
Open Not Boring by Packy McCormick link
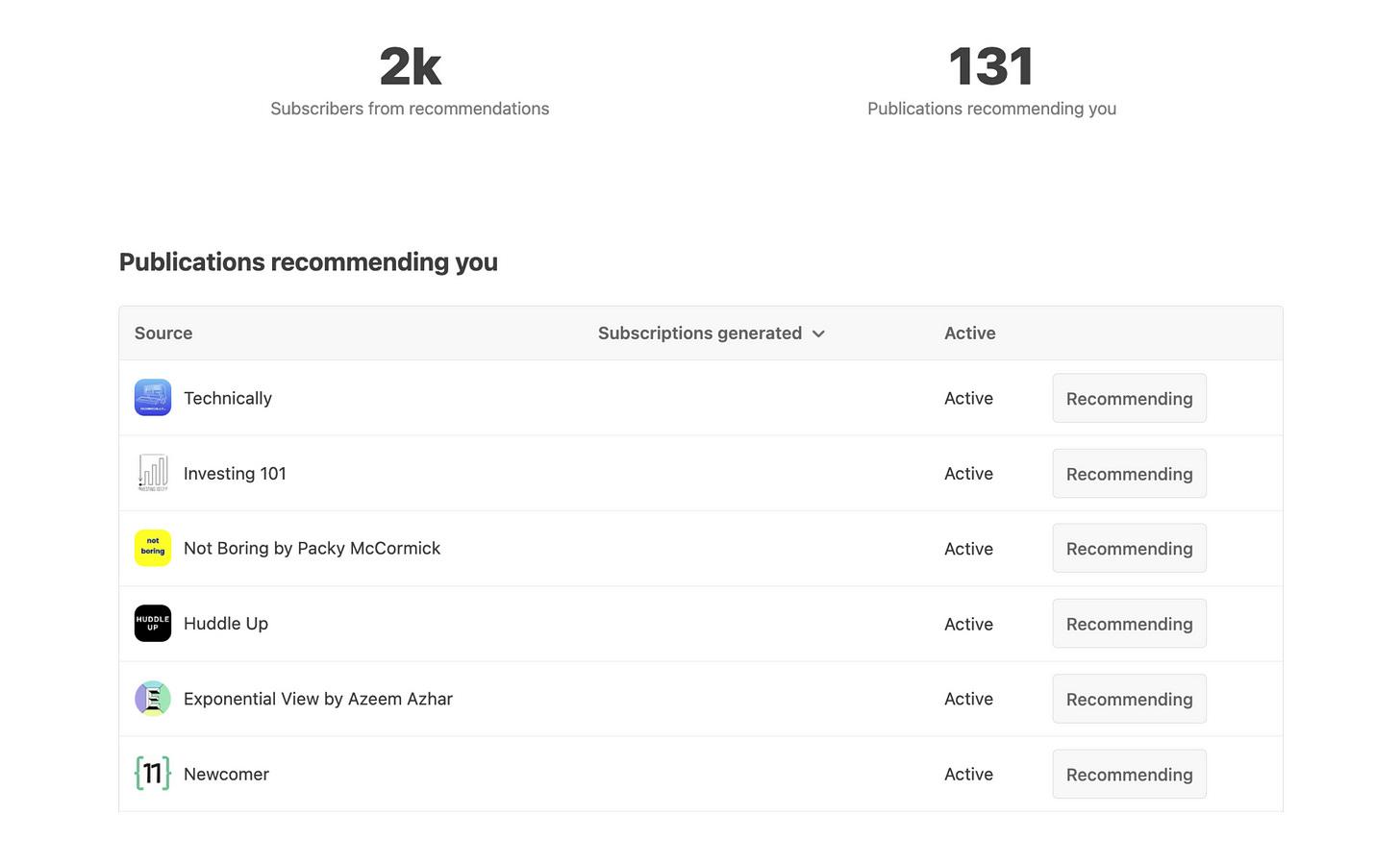pos(312,549)
